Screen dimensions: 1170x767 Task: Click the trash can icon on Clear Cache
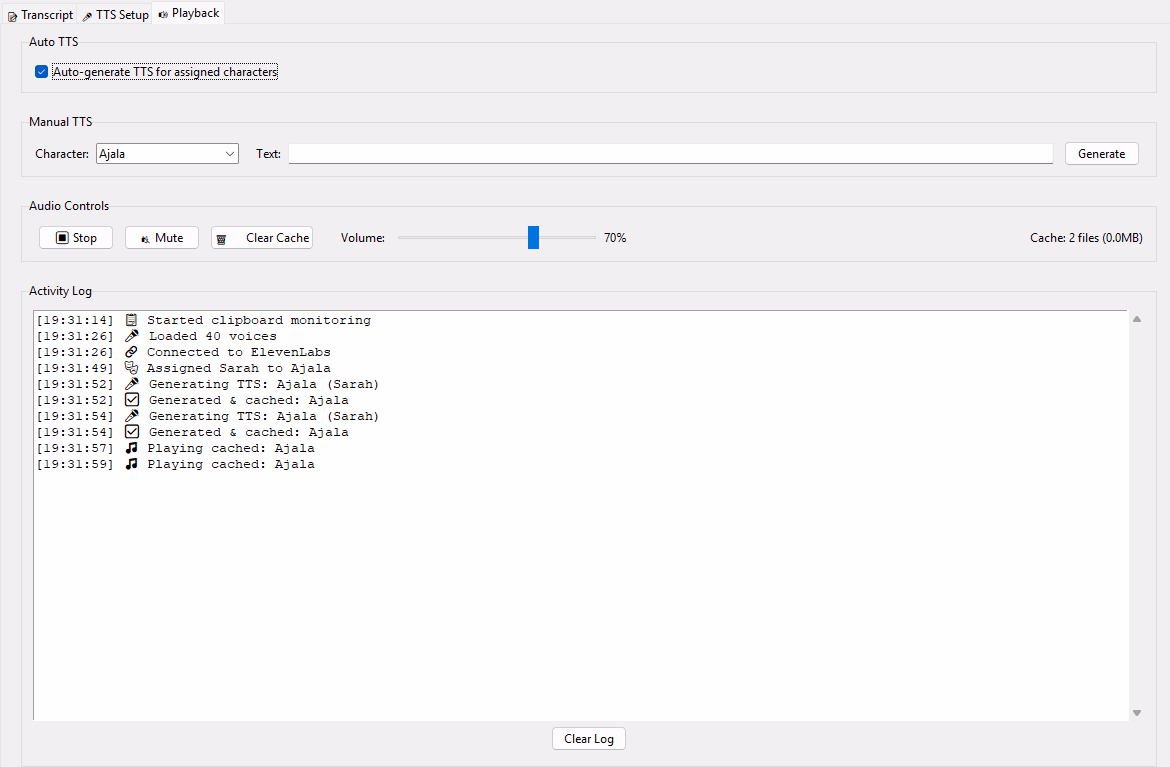[x=222, y=239]
